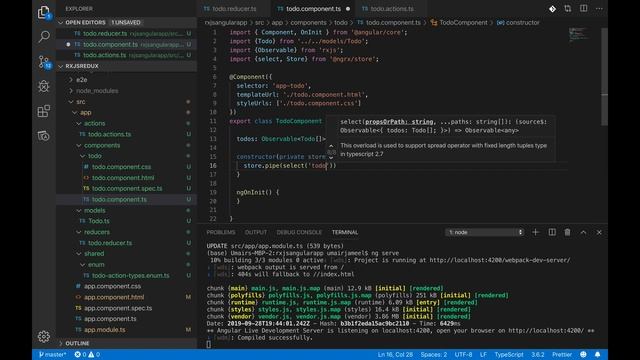Expand the node_modules folder
The image size is (640, 360).
[71, 91]
